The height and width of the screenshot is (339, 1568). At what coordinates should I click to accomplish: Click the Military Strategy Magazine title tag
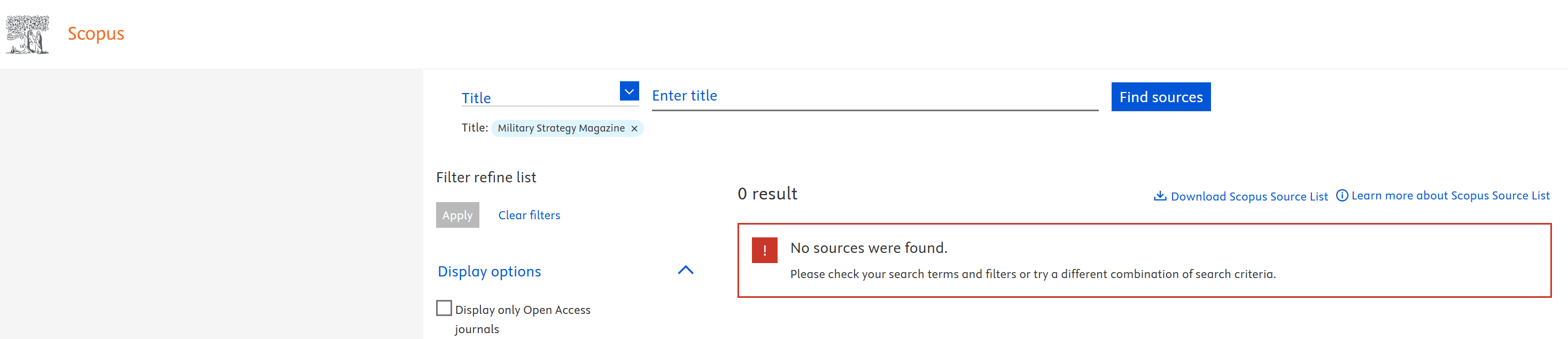tap(561, 128)
